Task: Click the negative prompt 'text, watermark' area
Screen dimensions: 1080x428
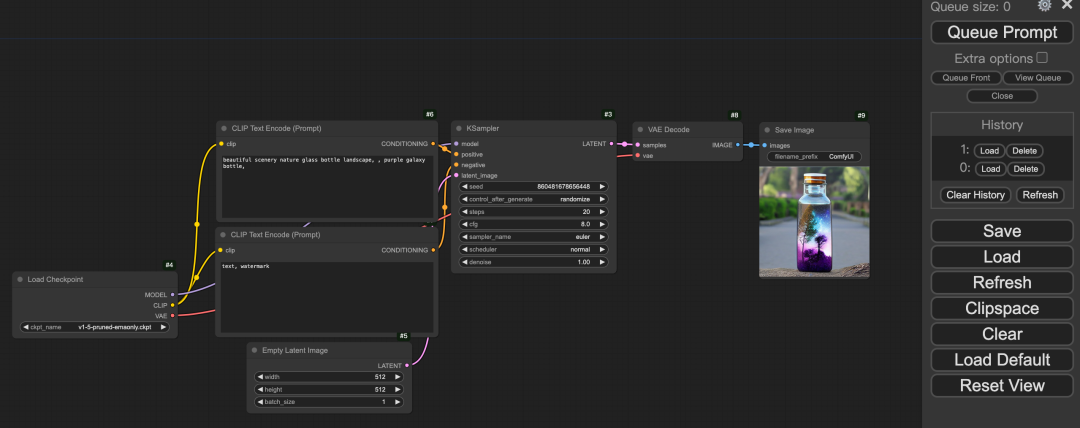Action: pos(327,297)
